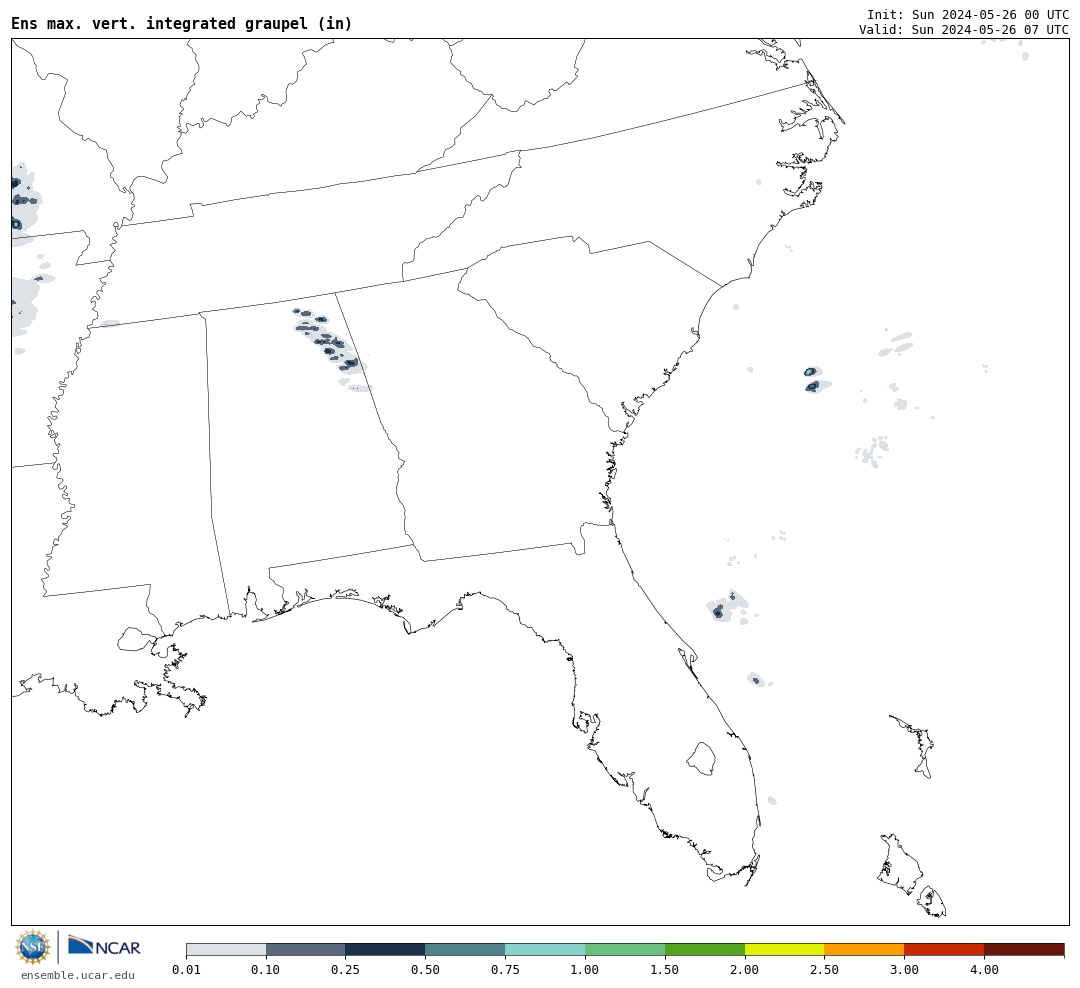Click the 0.75–1.00 light aqua colorbar swatch
1080x988 pixels.
click(546, 949)
